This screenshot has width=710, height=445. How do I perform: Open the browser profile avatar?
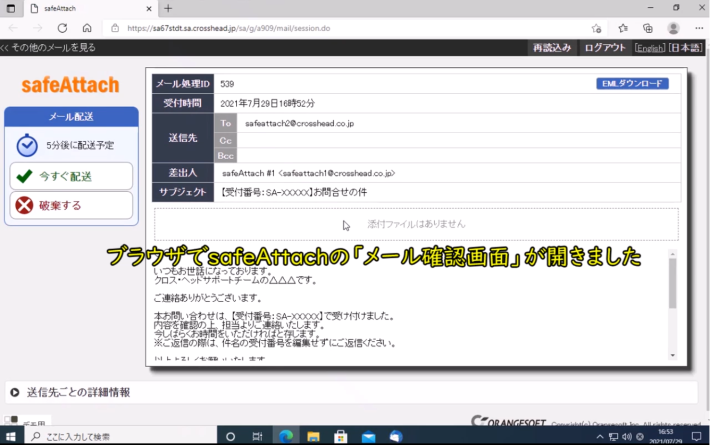(x=673, y=28)
